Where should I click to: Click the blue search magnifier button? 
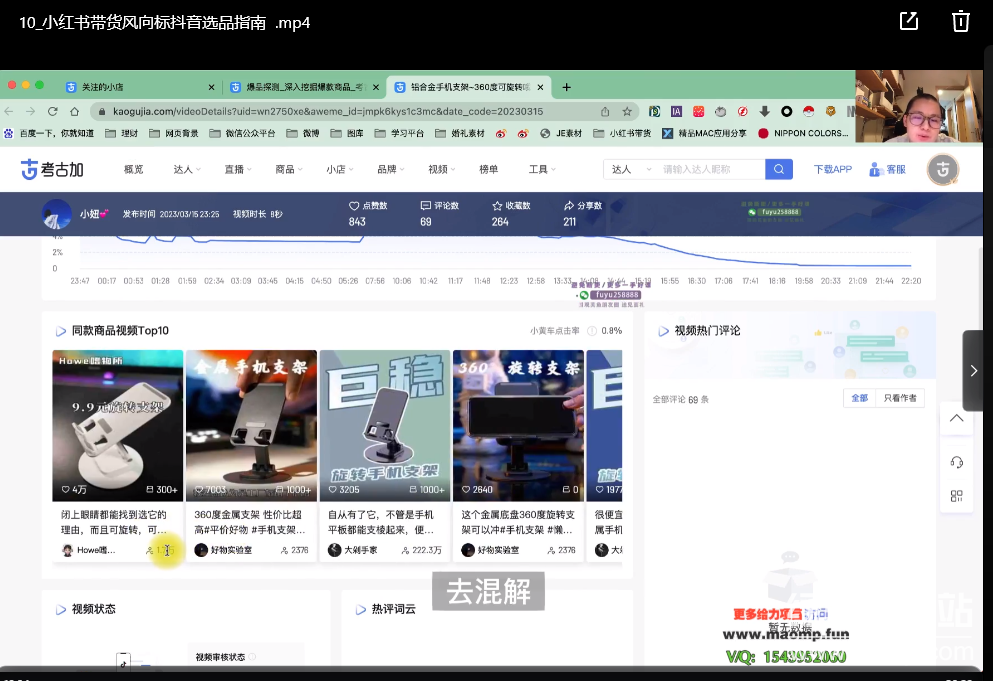click(779, 169)
